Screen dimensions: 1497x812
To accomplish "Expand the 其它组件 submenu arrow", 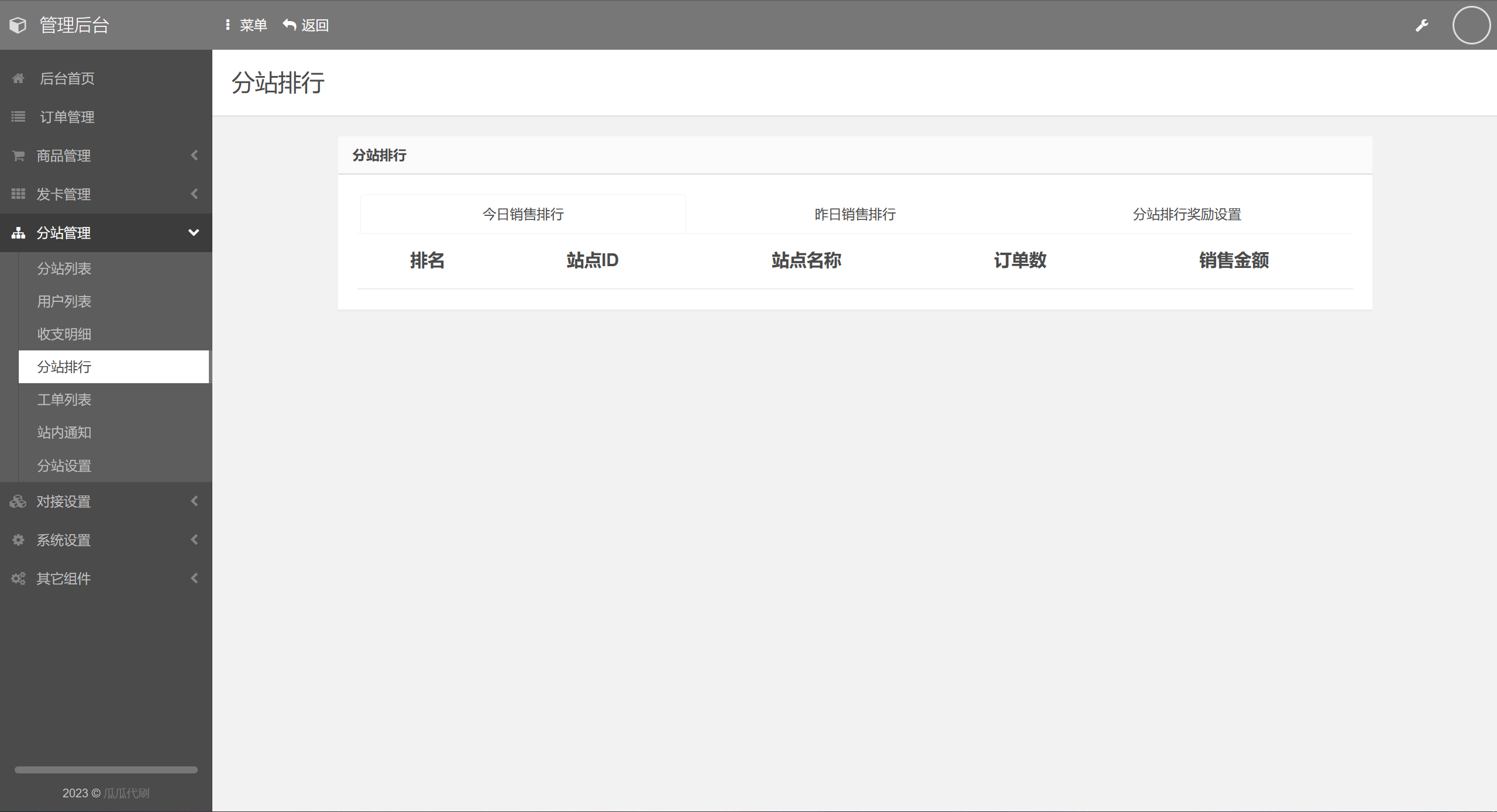I will pos(194,579).
